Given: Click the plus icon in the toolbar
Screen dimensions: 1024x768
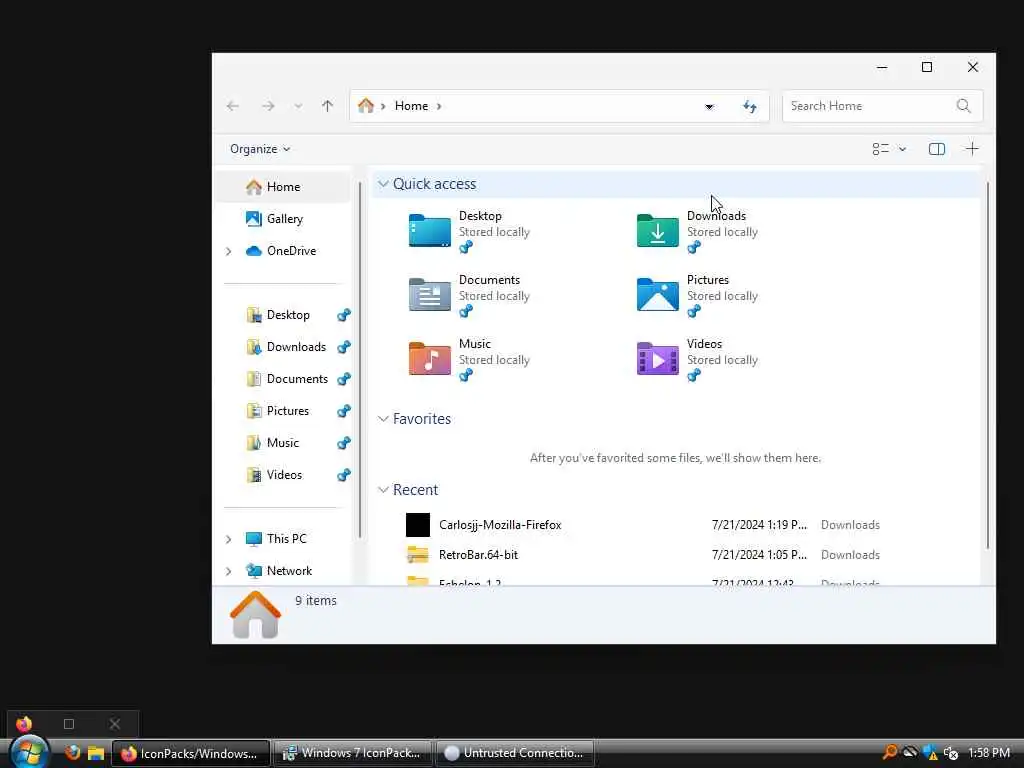Looking at the screenshot, I should (972, 149).
